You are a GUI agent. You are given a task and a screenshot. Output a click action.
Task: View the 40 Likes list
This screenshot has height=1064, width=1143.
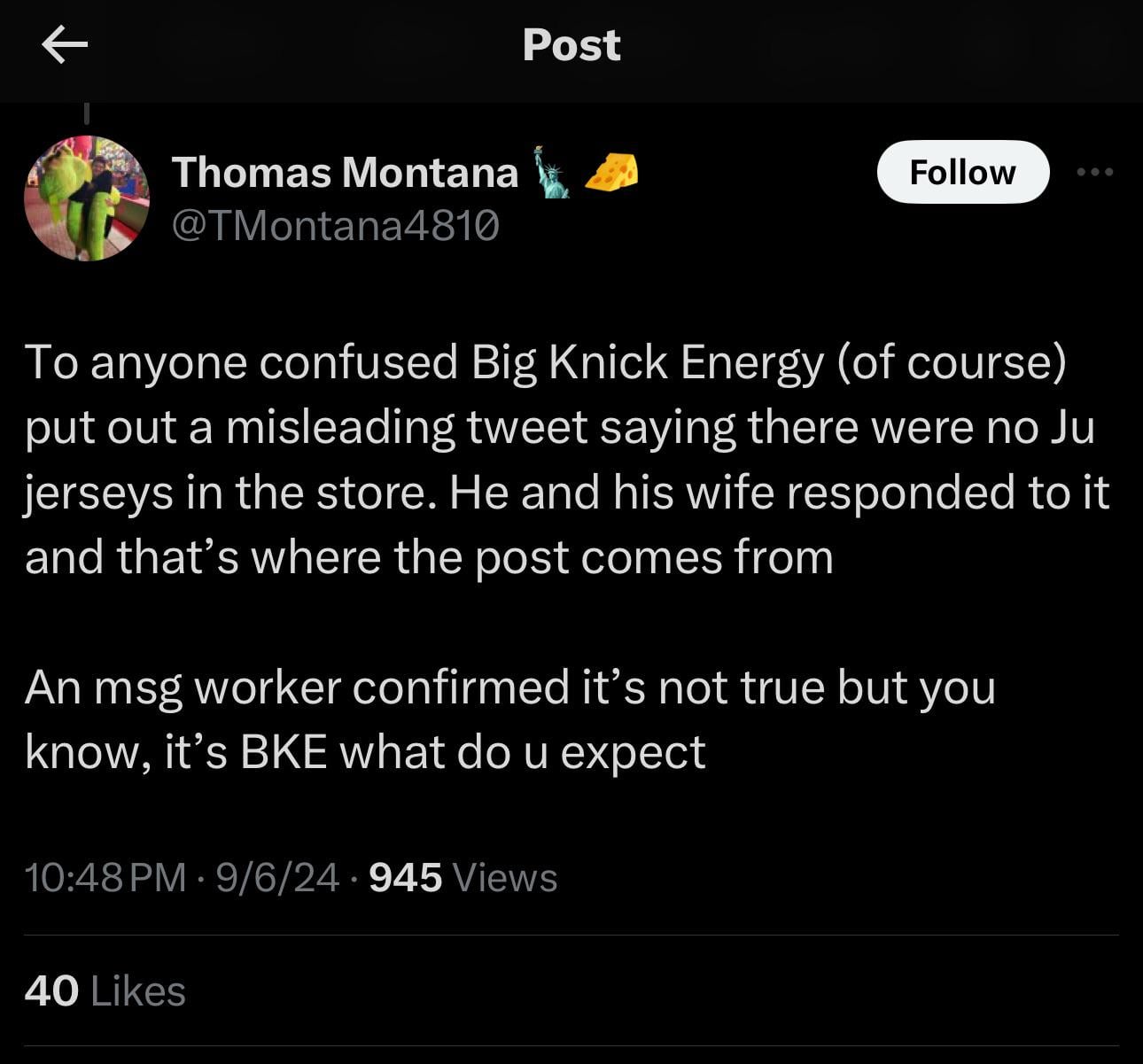pyautogui.click(x=105, y=990)
